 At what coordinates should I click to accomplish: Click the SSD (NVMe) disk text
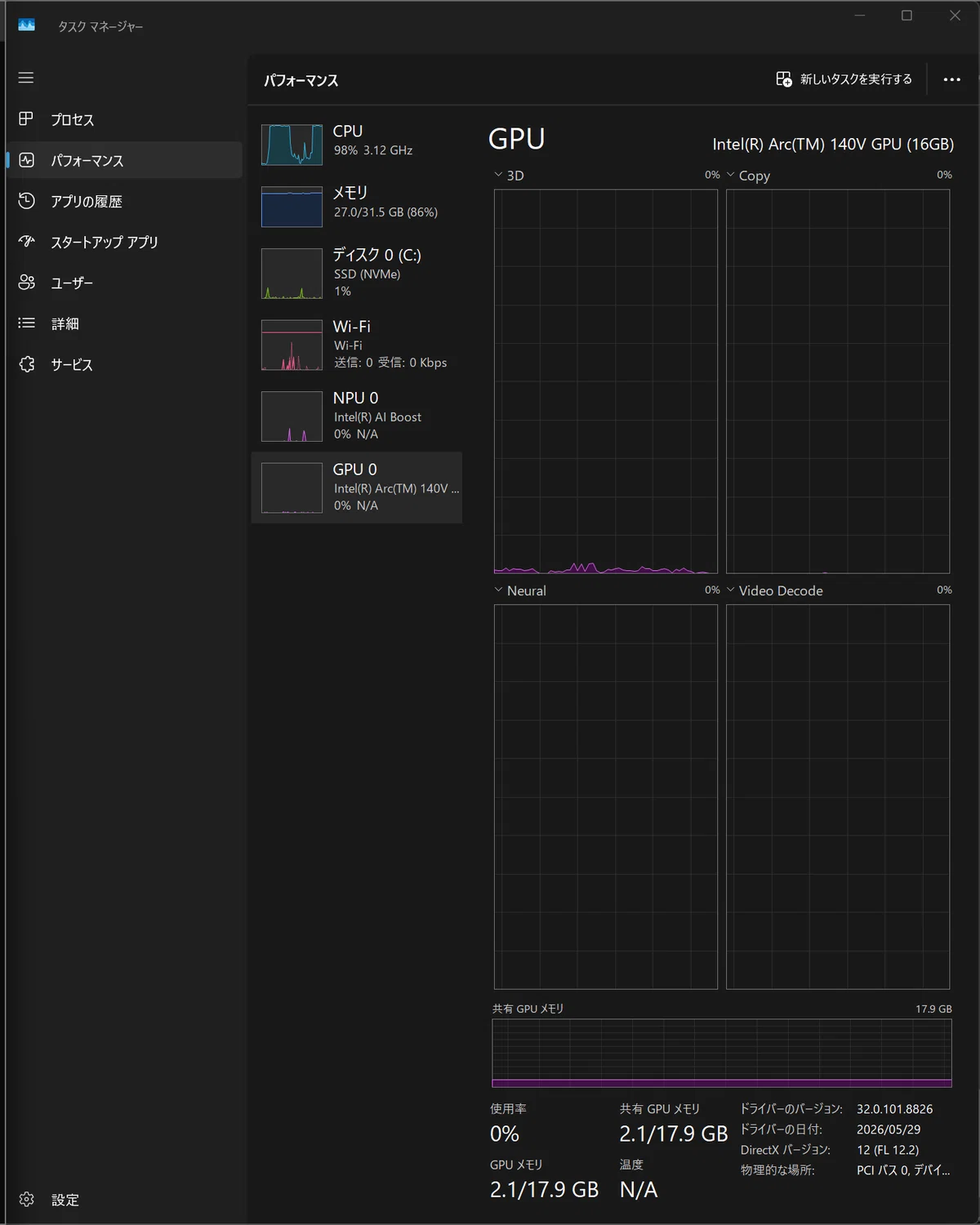coord(367,274)
